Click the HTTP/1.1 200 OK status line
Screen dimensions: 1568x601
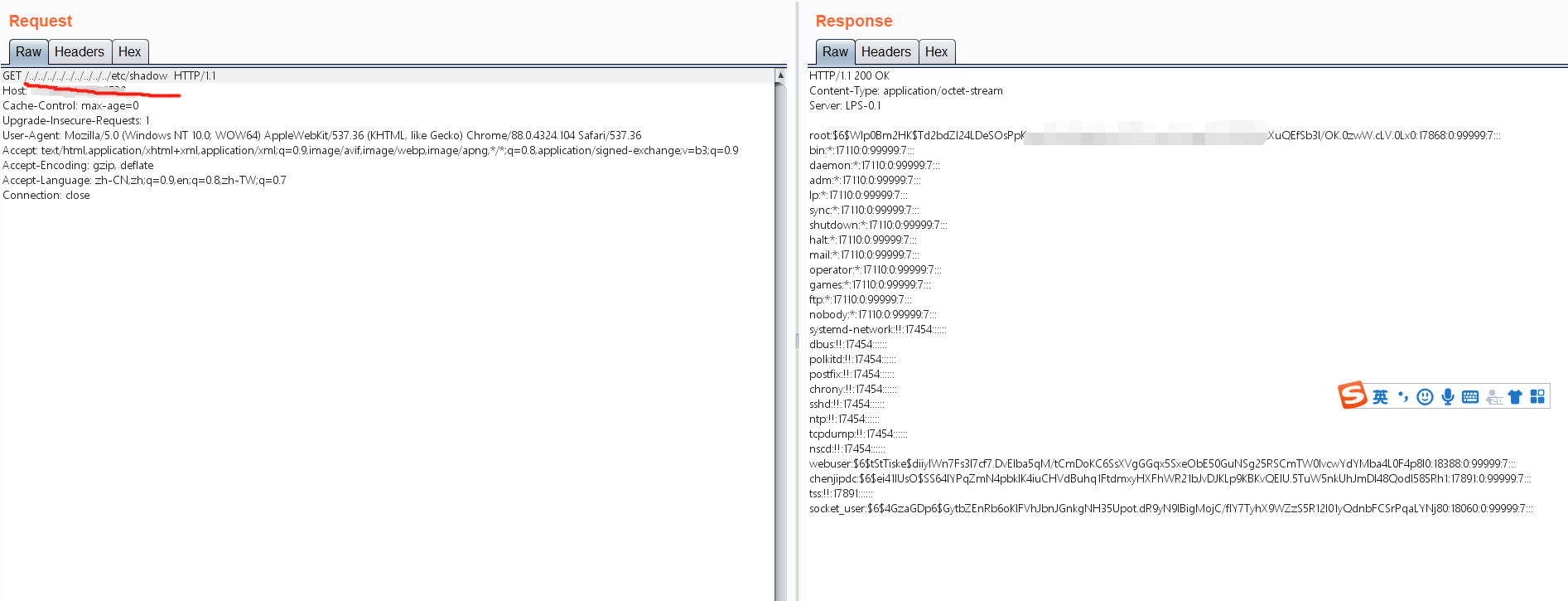point(849,75)
